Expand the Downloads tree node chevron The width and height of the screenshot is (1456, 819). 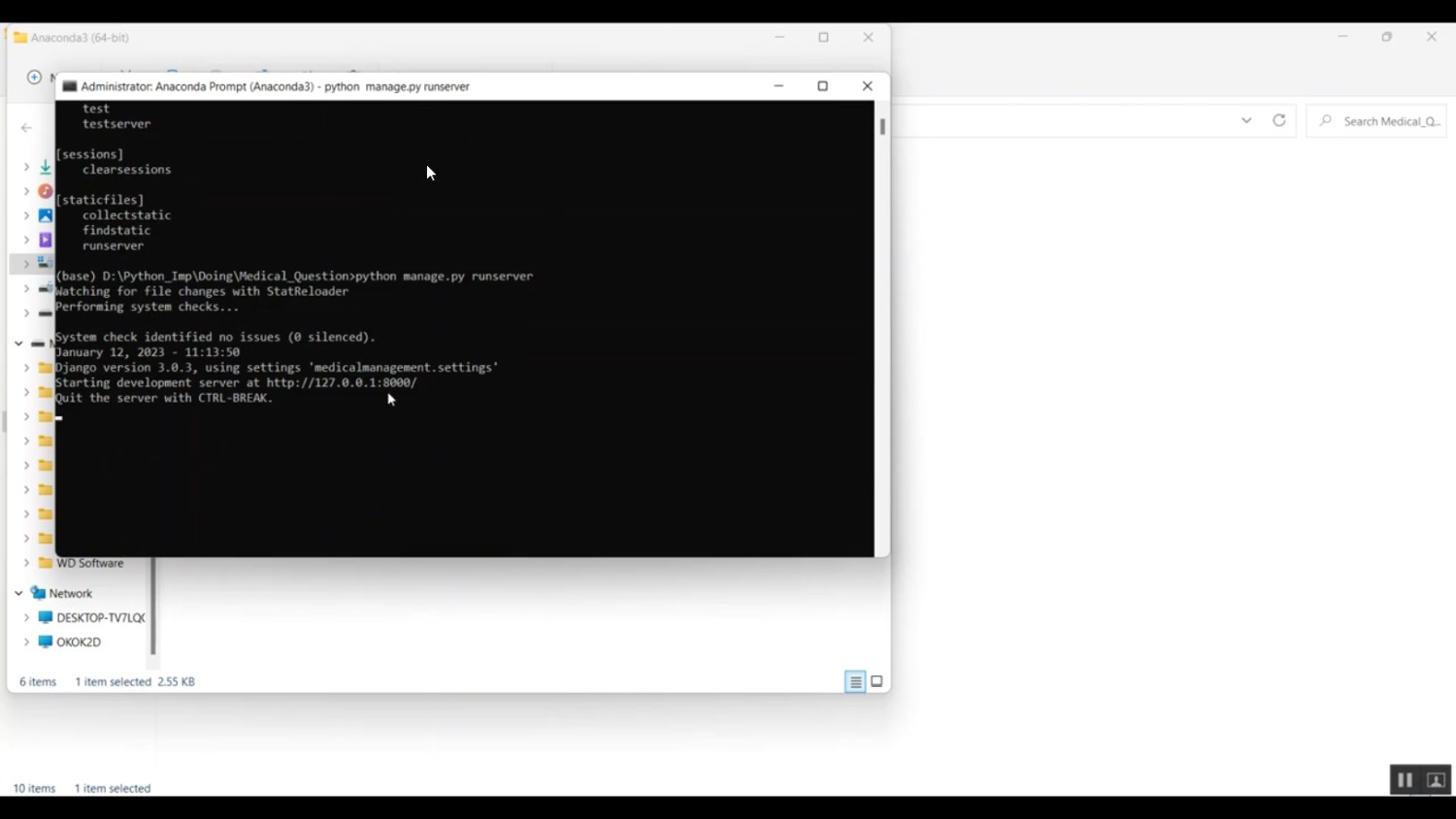coord(26,167)
